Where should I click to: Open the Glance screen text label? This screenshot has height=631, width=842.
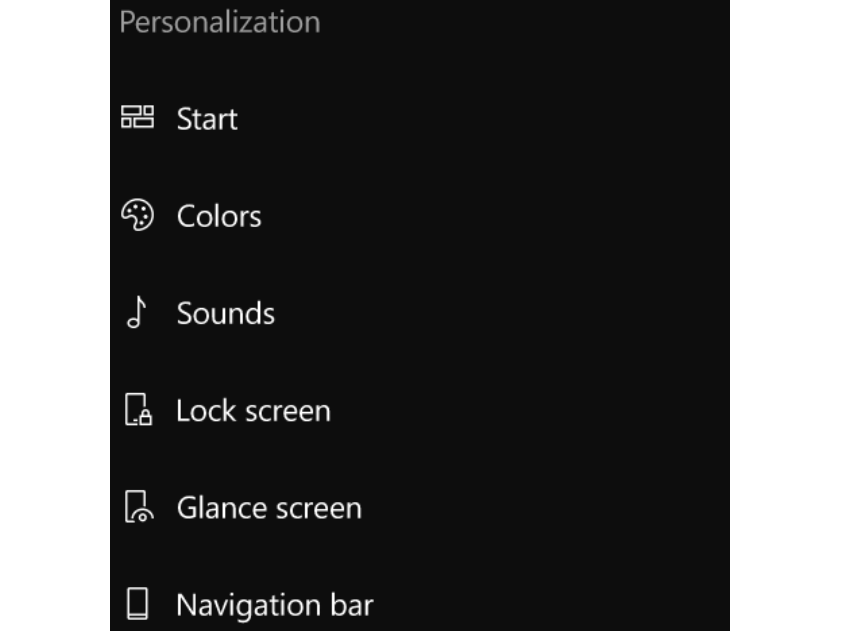click(x=270, y=508)
